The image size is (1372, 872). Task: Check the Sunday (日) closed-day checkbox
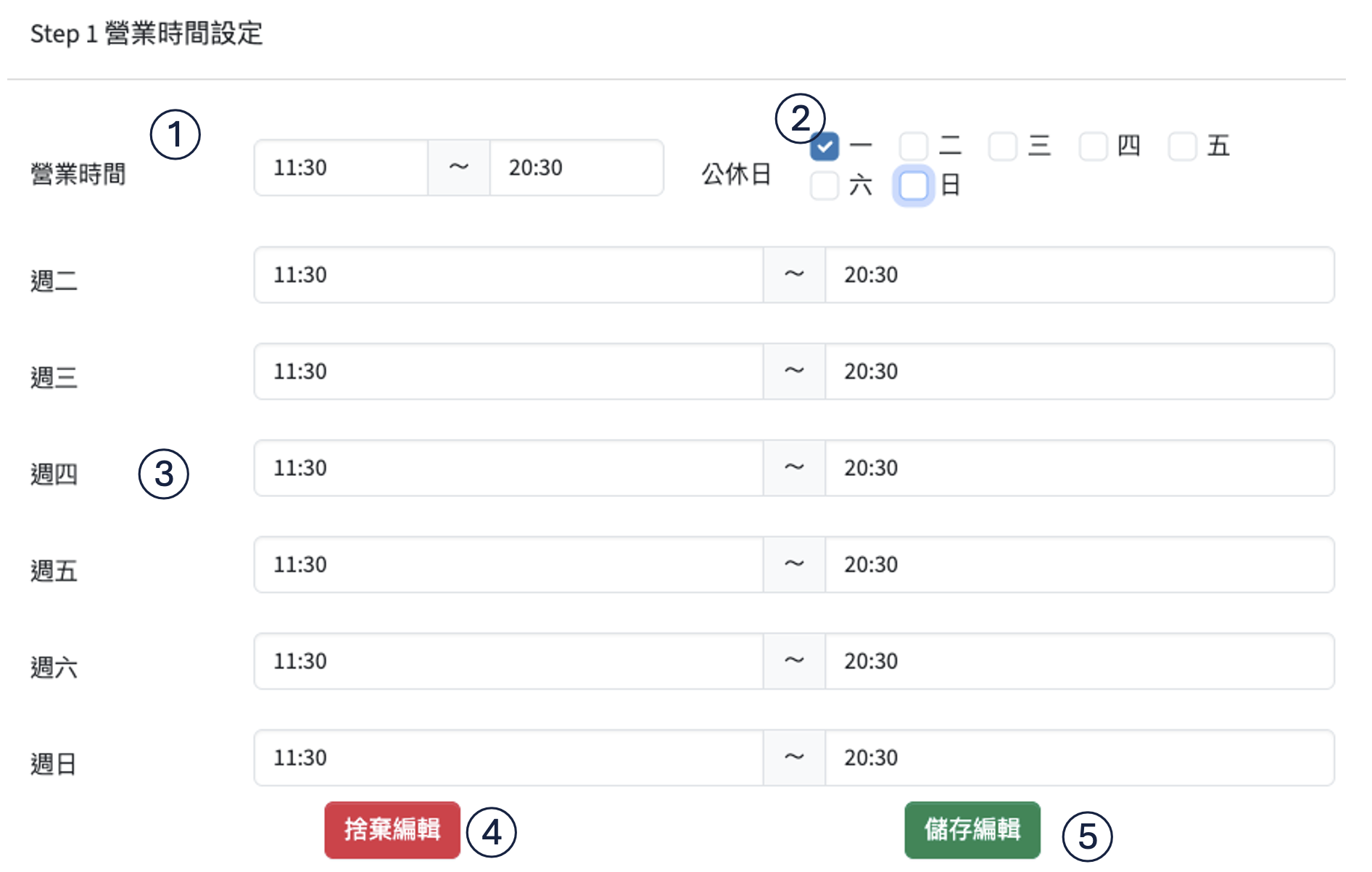point(914,186)
